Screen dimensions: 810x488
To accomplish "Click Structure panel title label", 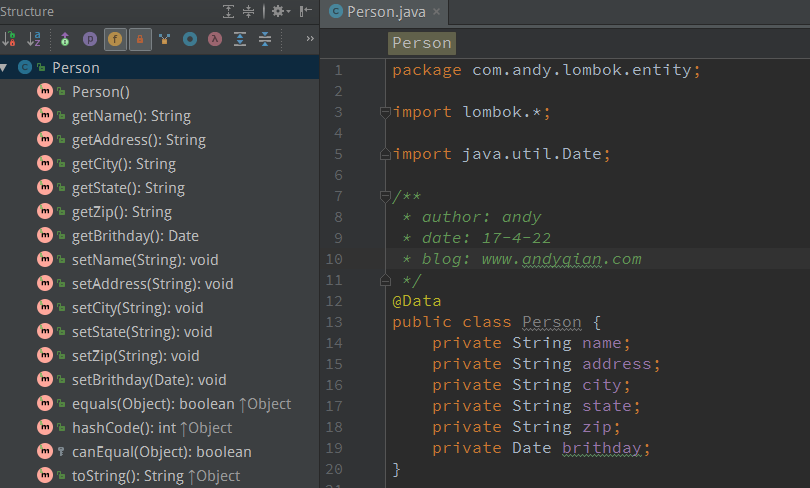I will [27, 11].
